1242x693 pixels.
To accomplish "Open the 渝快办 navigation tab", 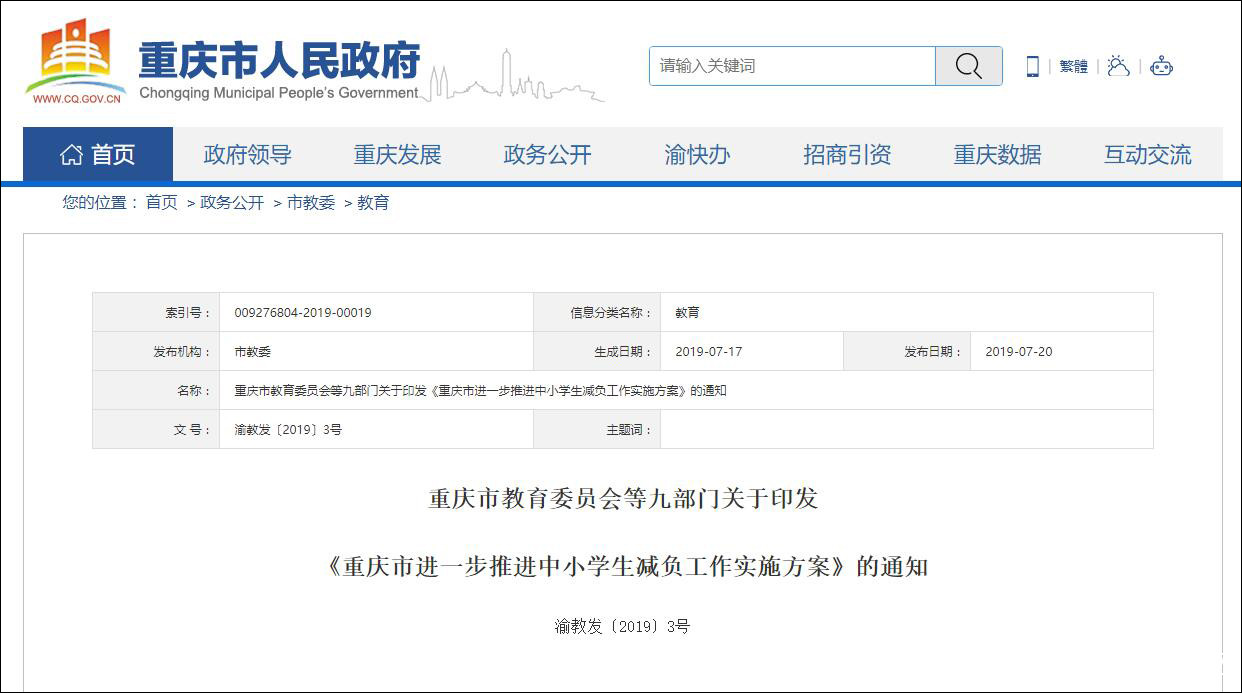I will pos(698,155).
